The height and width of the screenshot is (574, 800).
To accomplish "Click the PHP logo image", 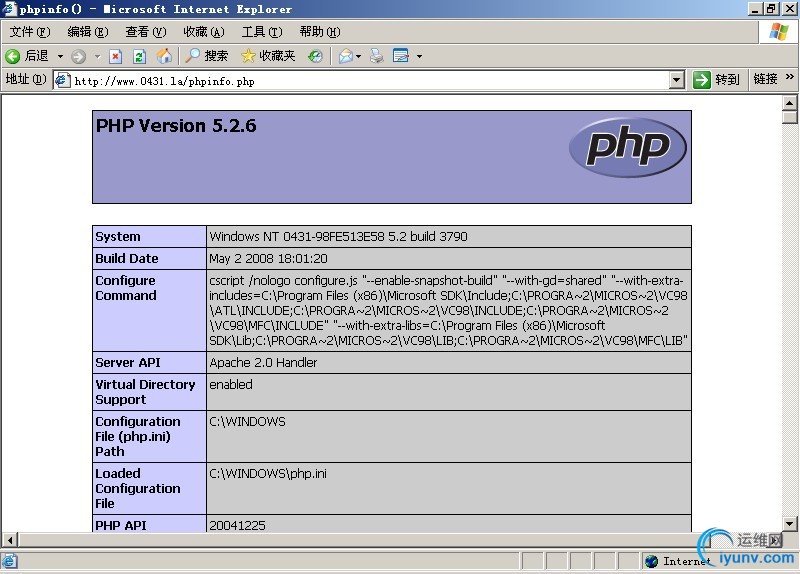I will pos(628,147).
